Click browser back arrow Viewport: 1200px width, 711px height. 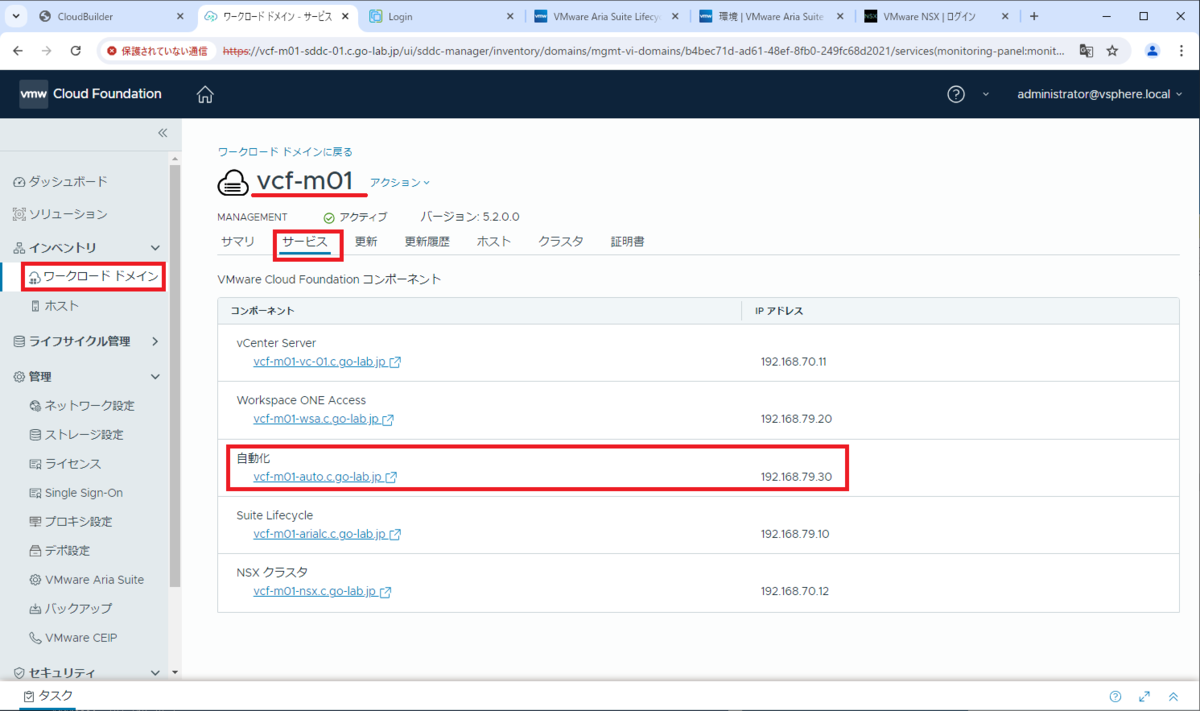[19, 51]
